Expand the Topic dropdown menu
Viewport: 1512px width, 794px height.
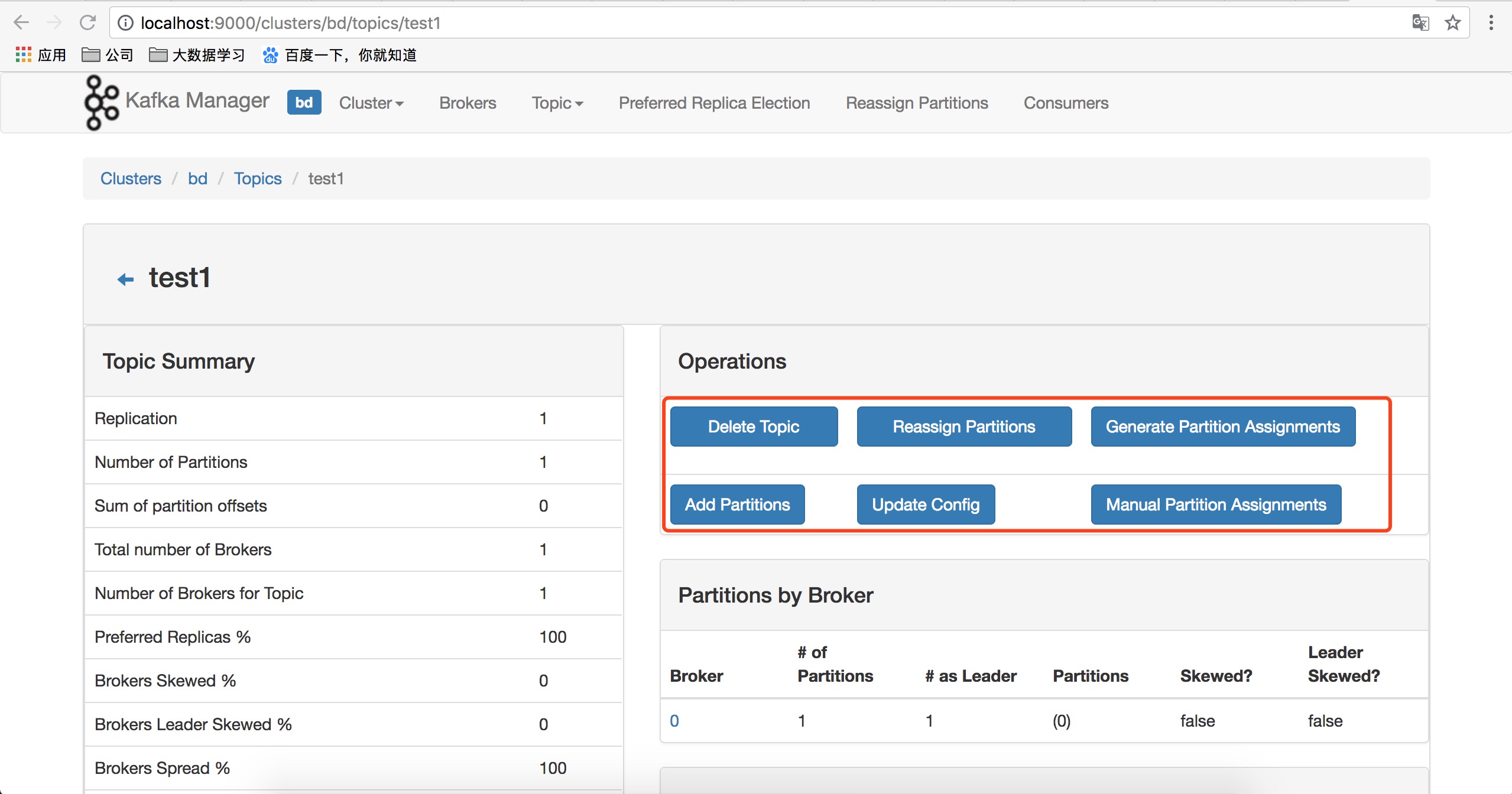(557, 103)
